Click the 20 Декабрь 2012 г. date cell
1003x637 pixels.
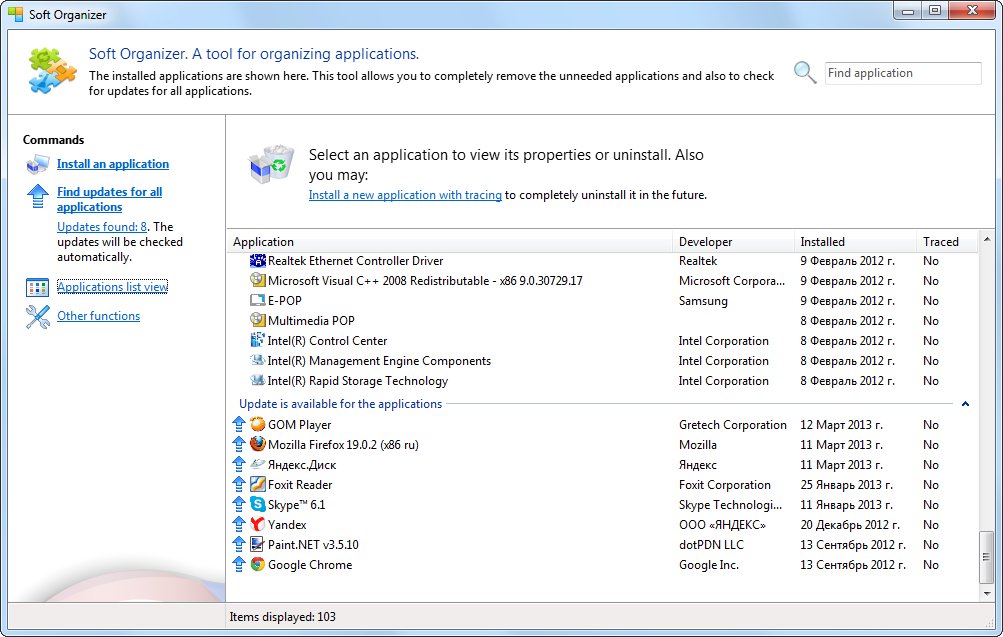coord(849,524)
